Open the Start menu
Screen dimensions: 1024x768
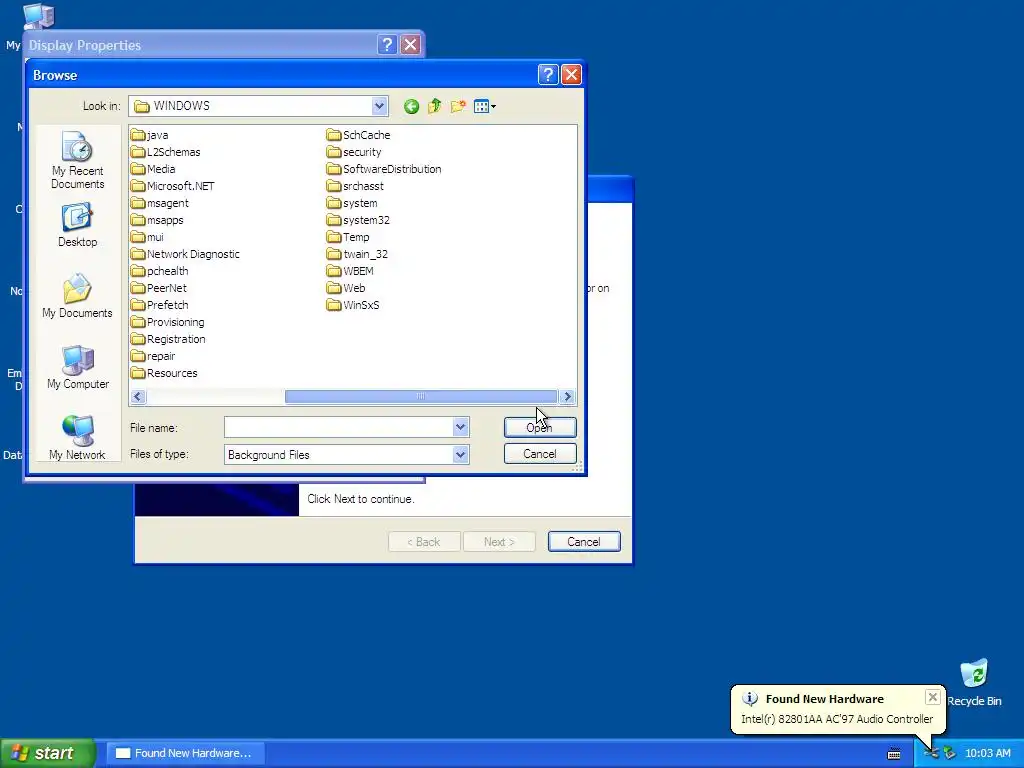click(x=48, y=753)
